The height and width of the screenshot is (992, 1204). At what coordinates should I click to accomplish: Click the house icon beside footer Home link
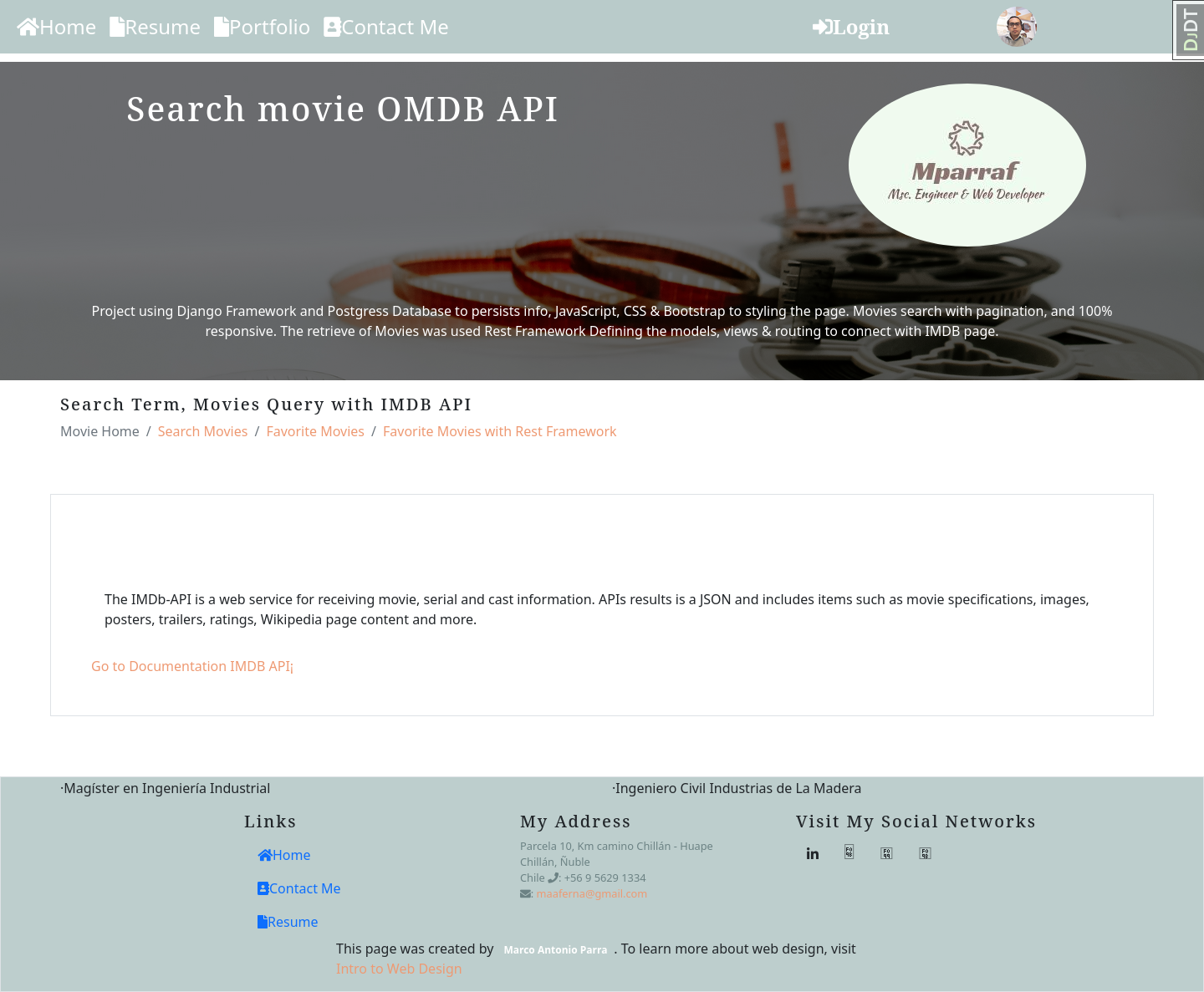point(265,855)
